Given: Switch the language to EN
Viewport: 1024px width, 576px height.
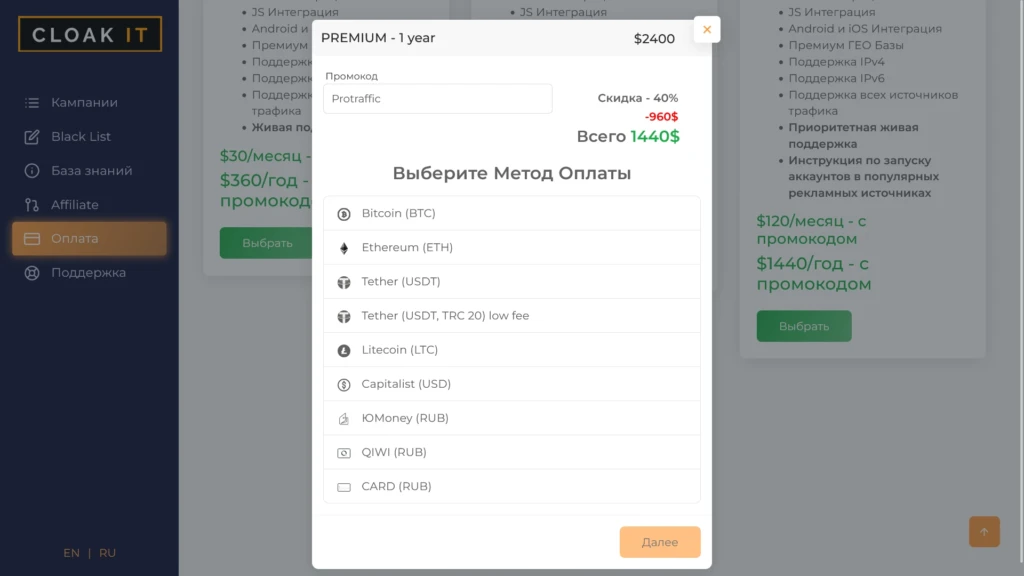Looking at the screenshot, I should 71,553.
